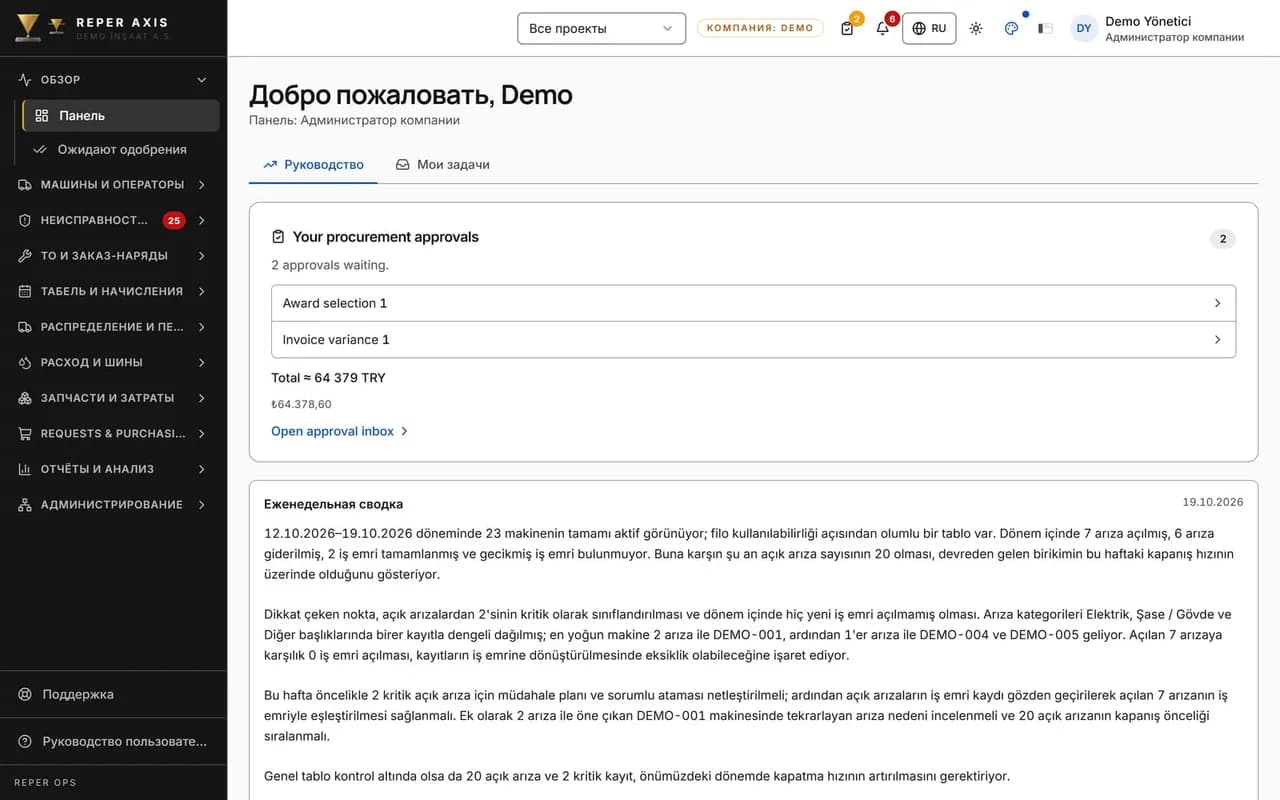Open the Award selection row chevron
The height and width of the screenshot is (800, 1280).
1217,303
